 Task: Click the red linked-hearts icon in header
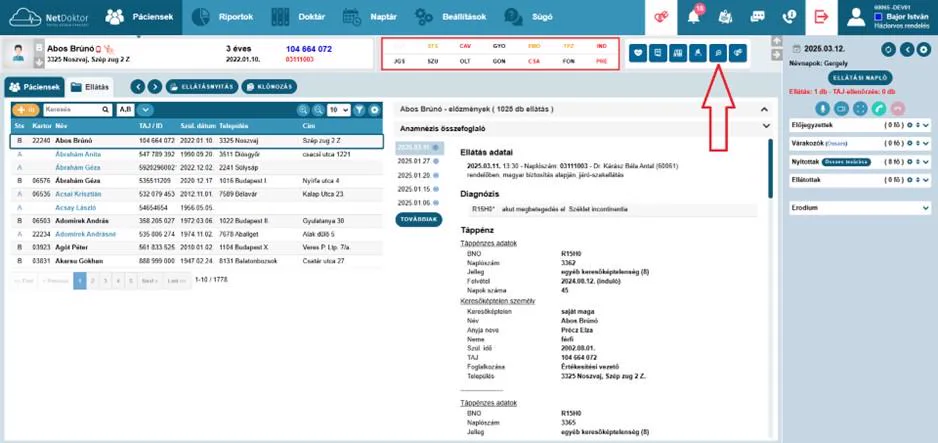point(661,17)
